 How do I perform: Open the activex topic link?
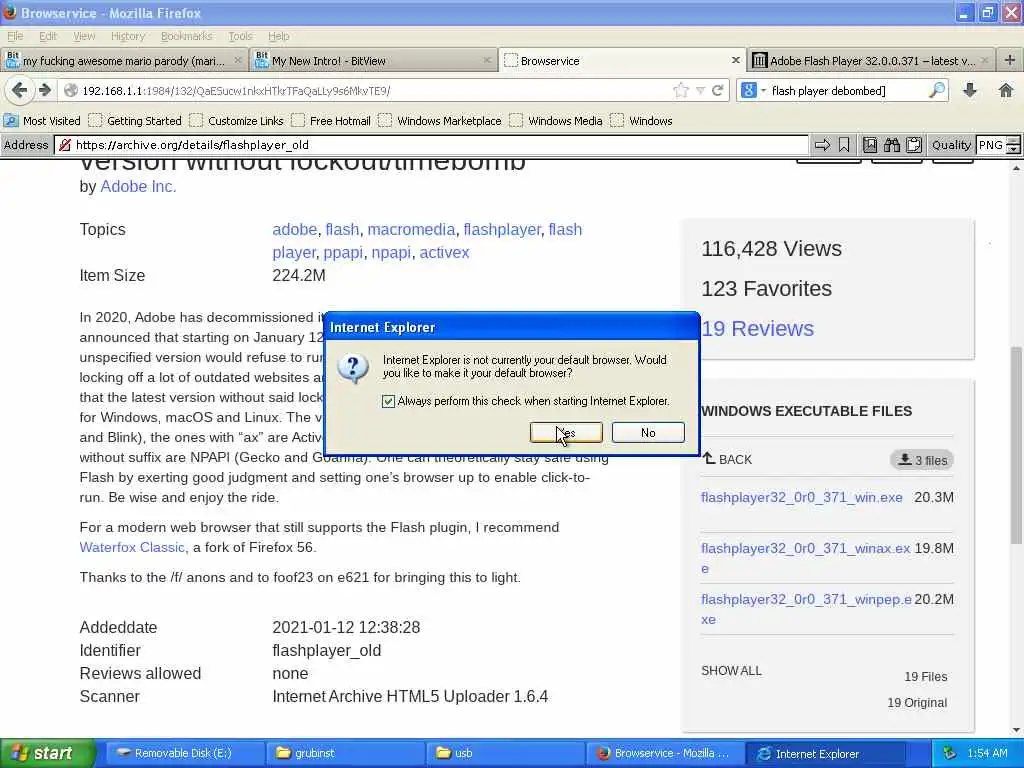coord(444,252)
